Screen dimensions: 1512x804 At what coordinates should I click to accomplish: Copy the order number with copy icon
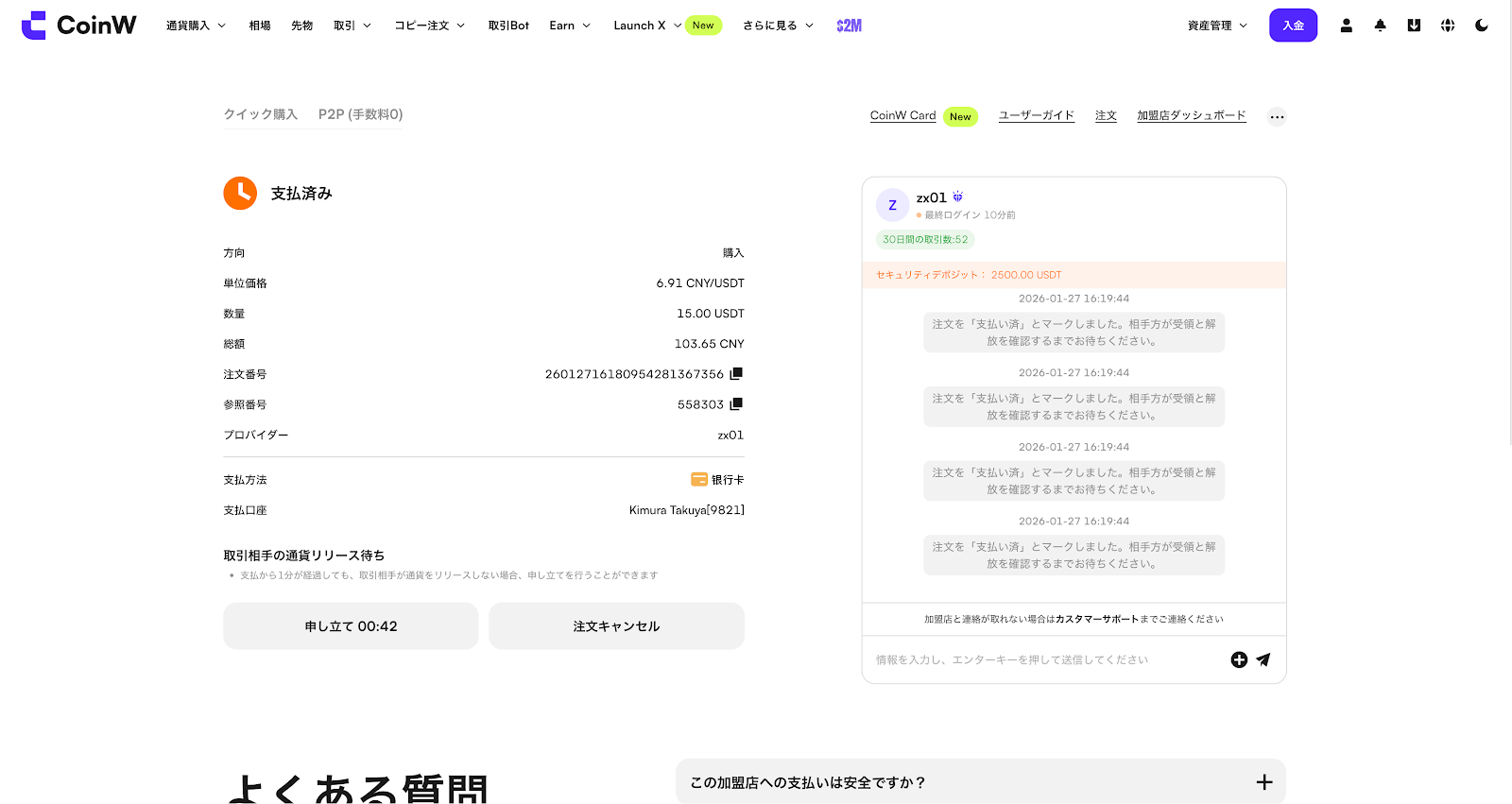pos(736,374)
